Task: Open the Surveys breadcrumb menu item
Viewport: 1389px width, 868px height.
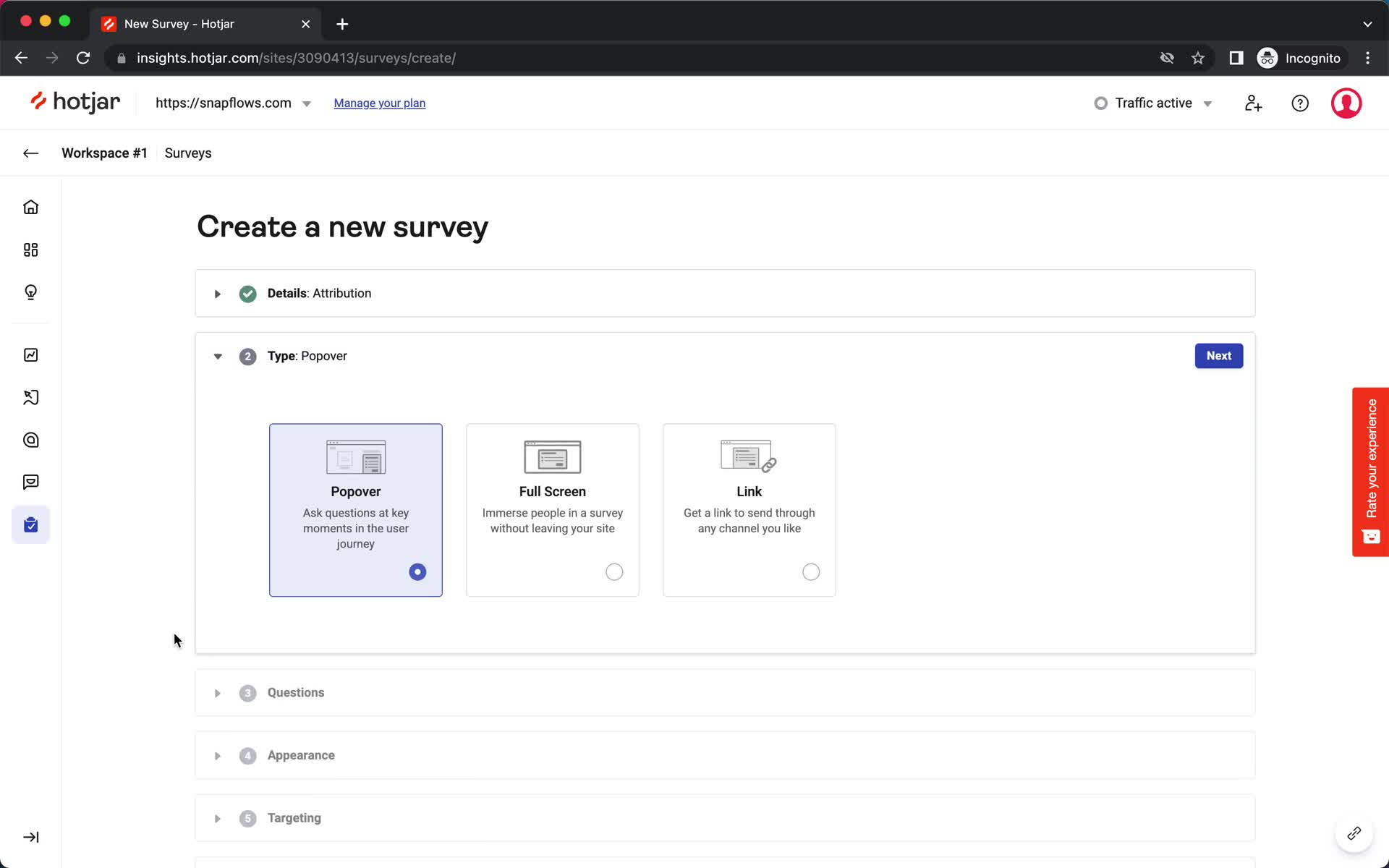Action: coord(188,152)
